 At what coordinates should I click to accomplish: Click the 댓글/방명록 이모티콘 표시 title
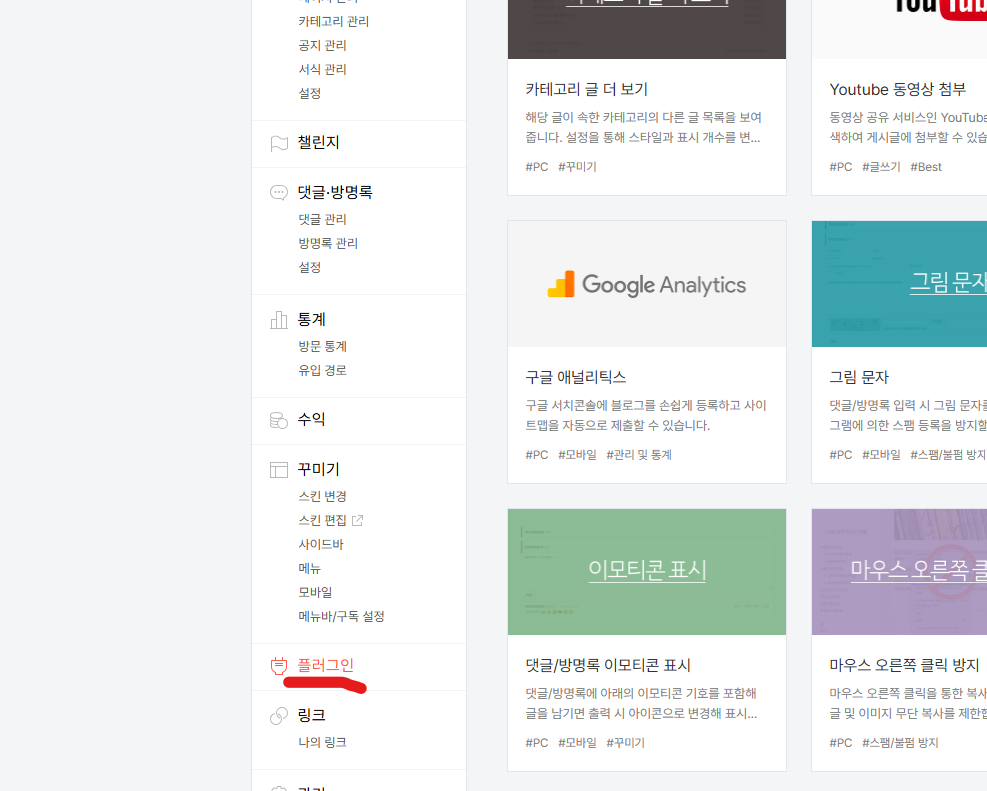tap(608, 665)
